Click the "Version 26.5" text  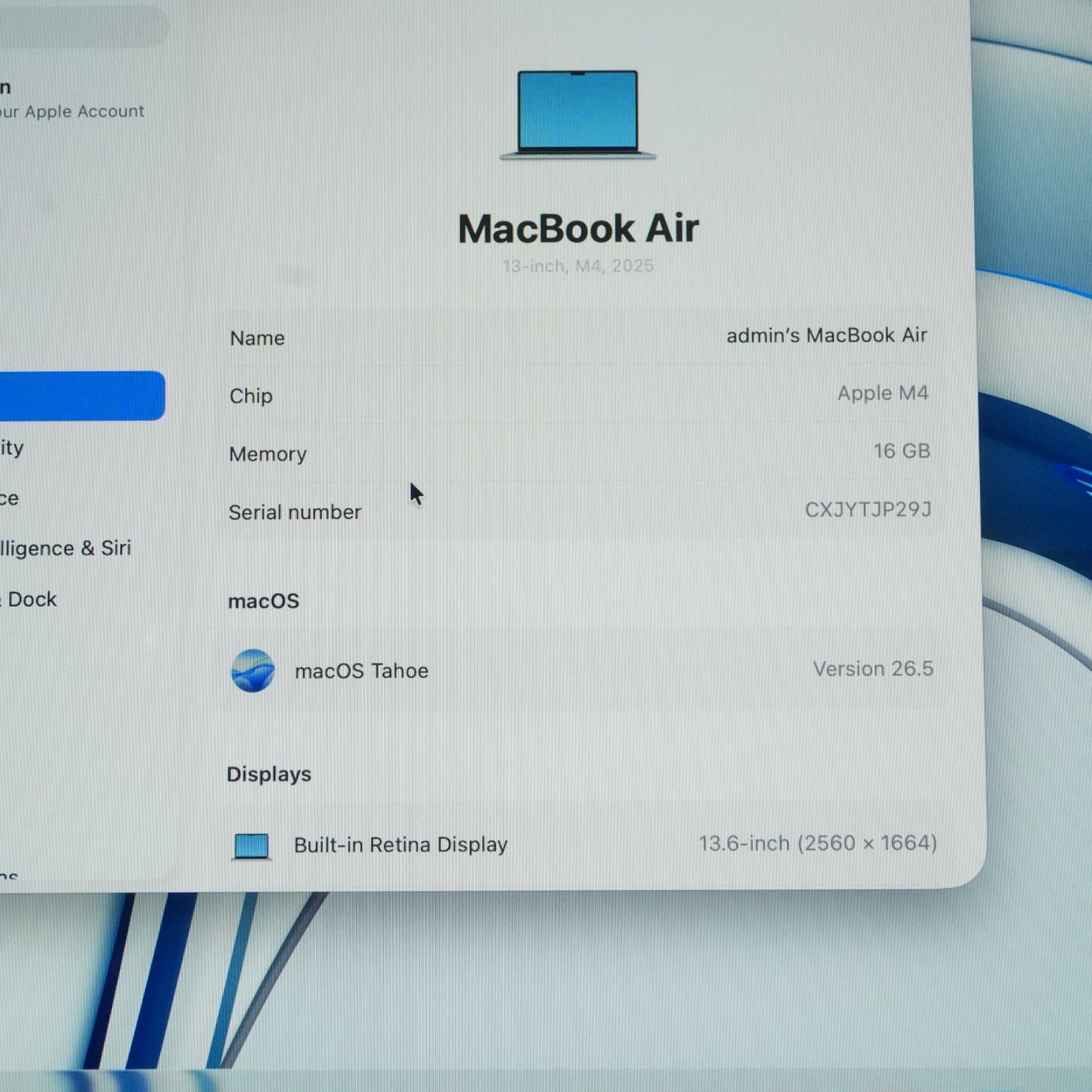coord(874,669)
